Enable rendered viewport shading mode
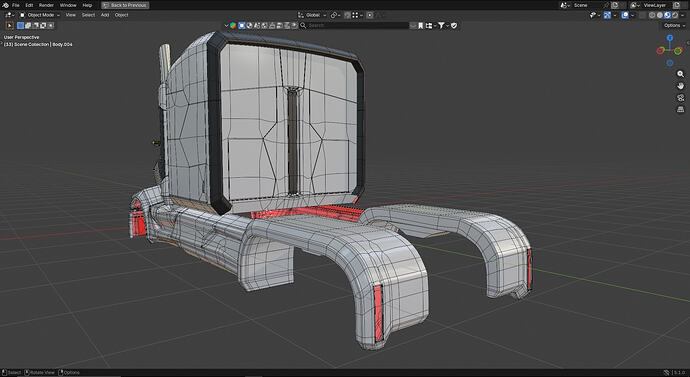 coord(675,15)
